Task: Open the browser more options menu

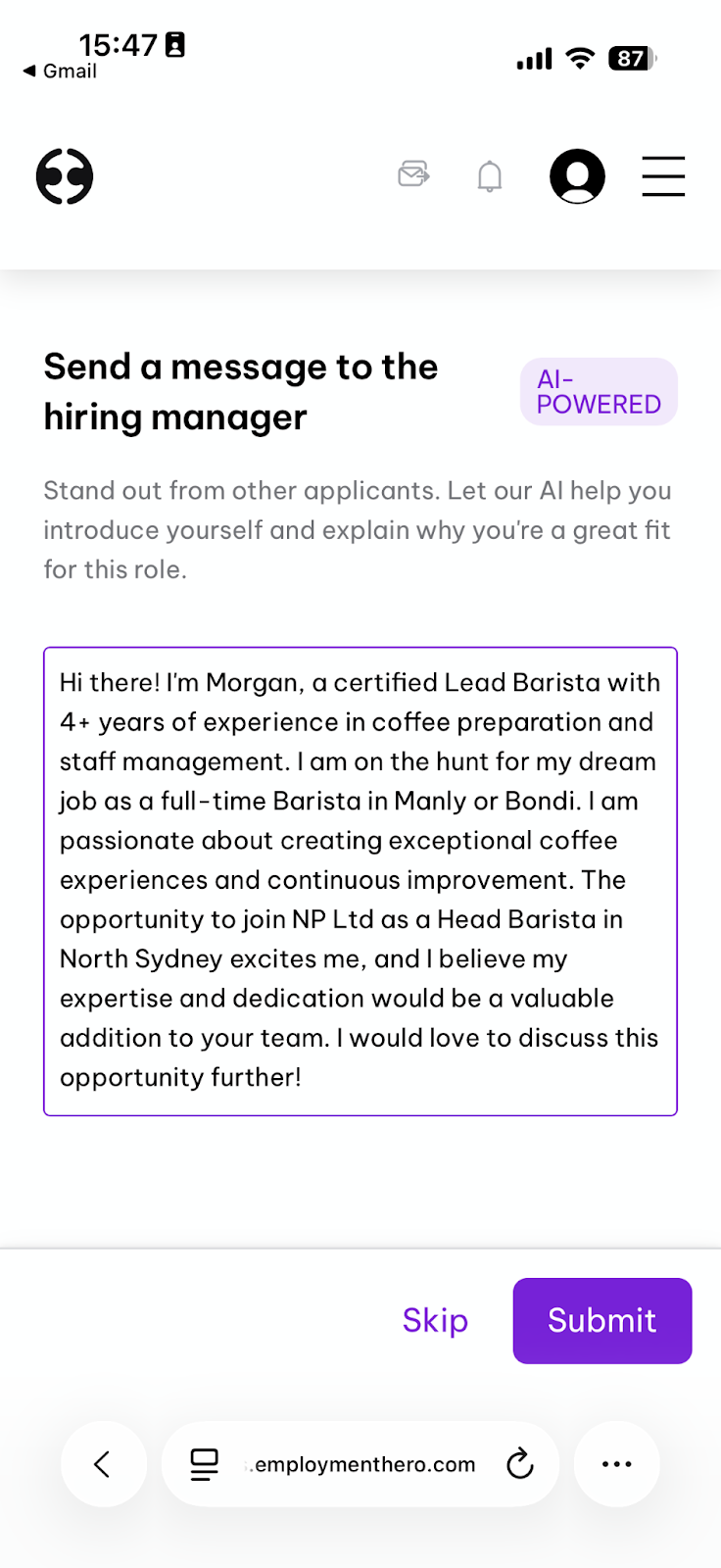Action: click(x=617, y=1464)
